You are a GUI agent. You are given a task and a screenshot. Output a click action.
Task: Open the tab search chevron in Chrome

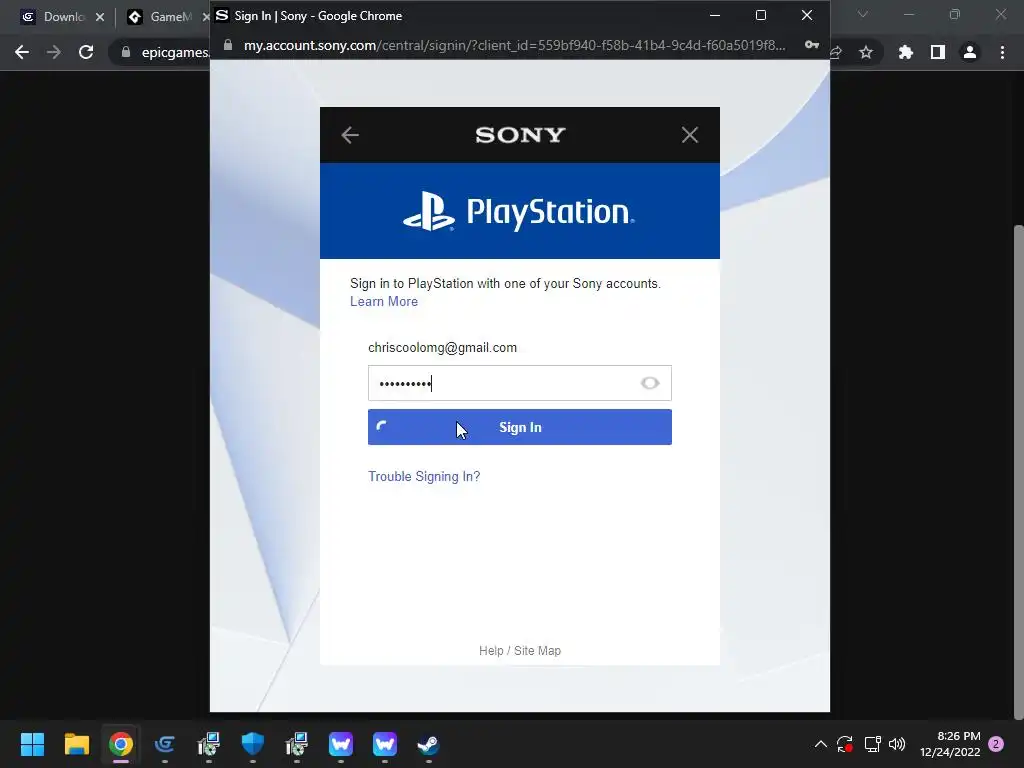pyautogui.click(x=863, y=14)
